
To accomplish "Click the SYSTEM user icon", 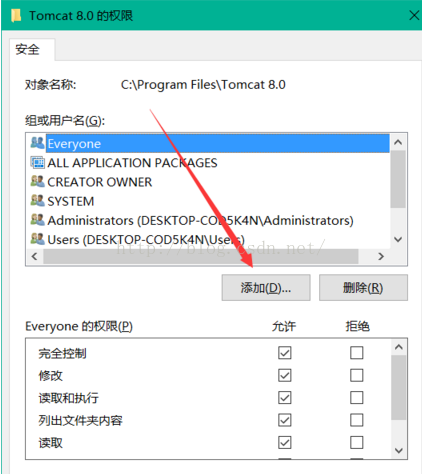I will (x=37, y=201).
